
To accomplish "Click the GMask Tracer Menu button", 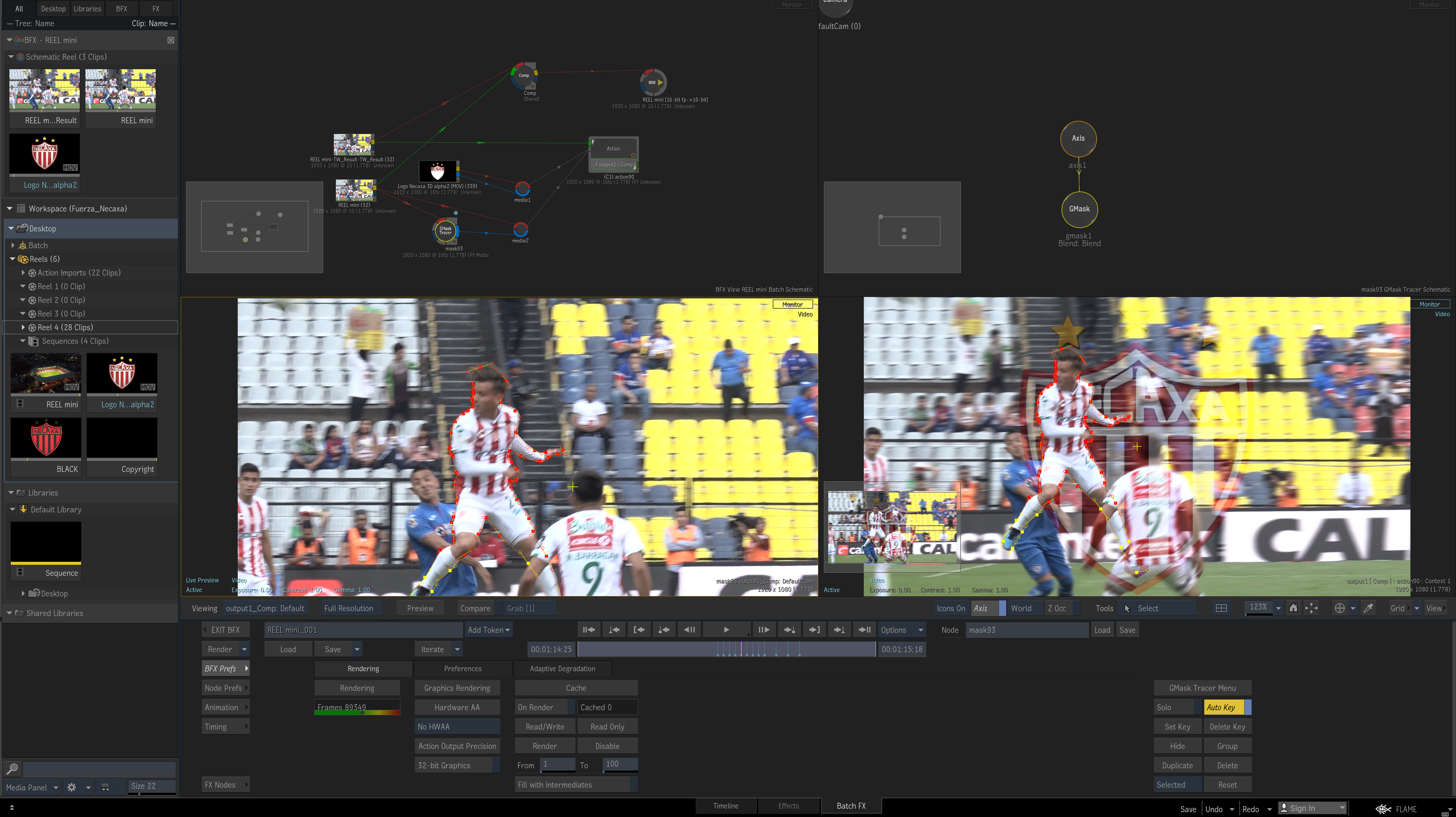I will (1202, 688).
